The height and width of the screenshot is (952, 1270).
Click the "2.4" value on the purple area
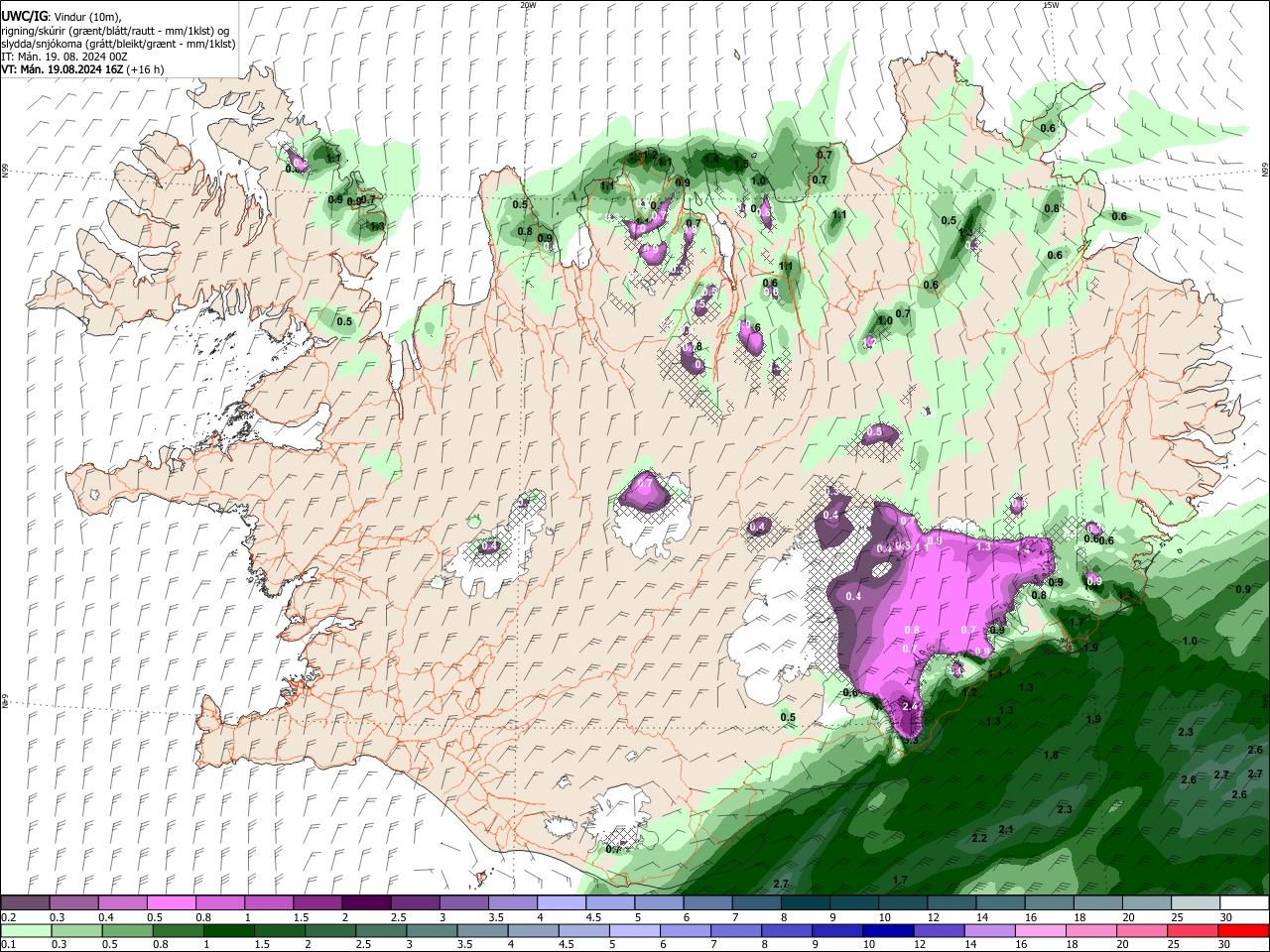tap(910, 706)
